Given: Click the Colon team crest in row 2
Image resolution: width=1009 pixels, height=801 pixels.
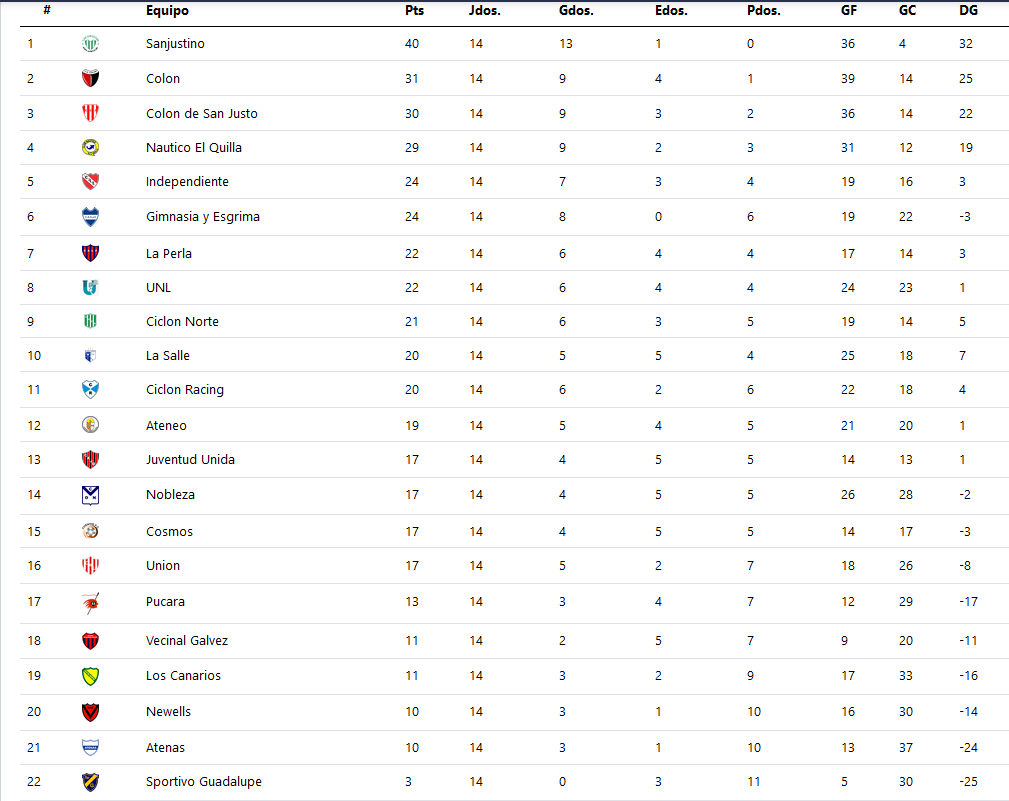Looking at the screenshot, I should pos(90,78).
